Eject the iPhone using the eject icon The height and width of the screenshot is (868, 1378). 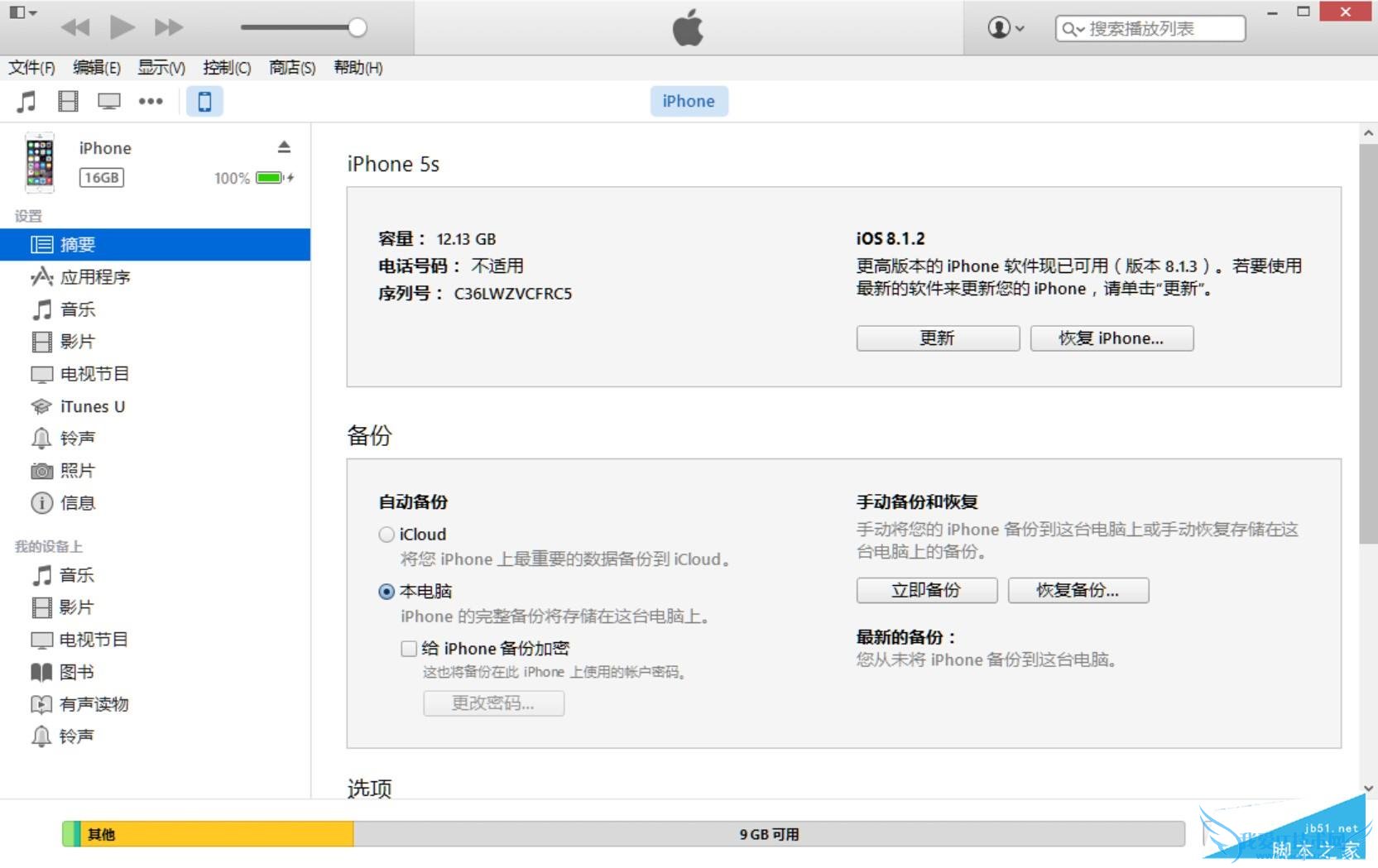284,146
